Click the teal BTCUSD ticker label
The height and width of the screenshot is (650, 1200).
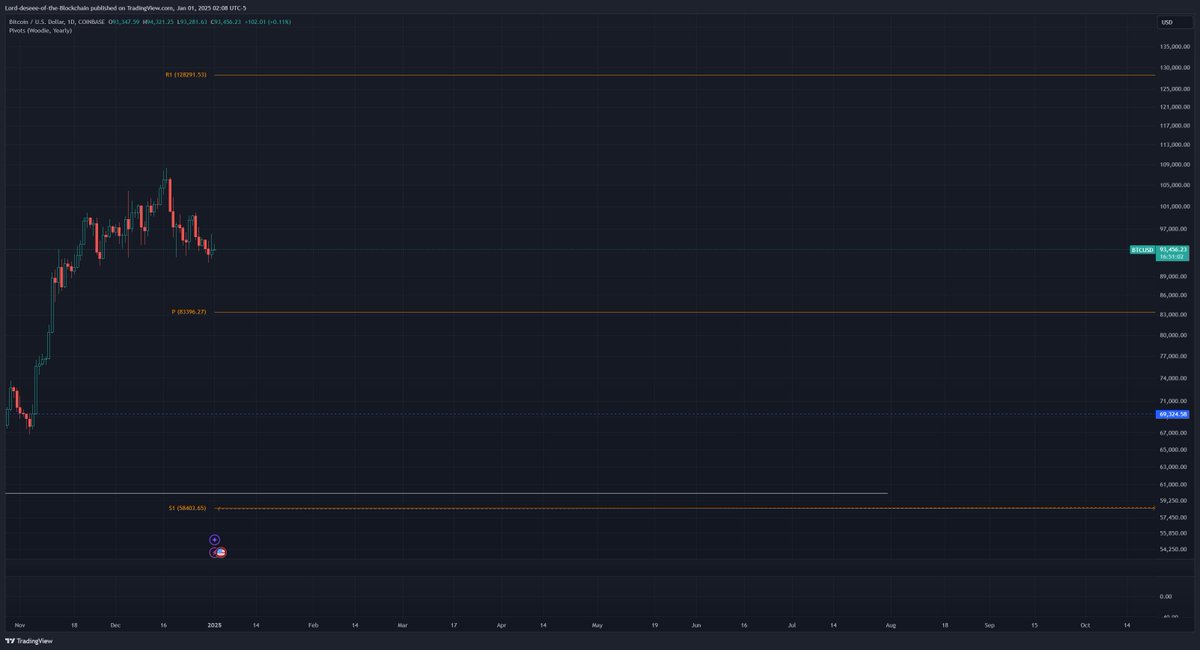click(x=1141, y=249)
